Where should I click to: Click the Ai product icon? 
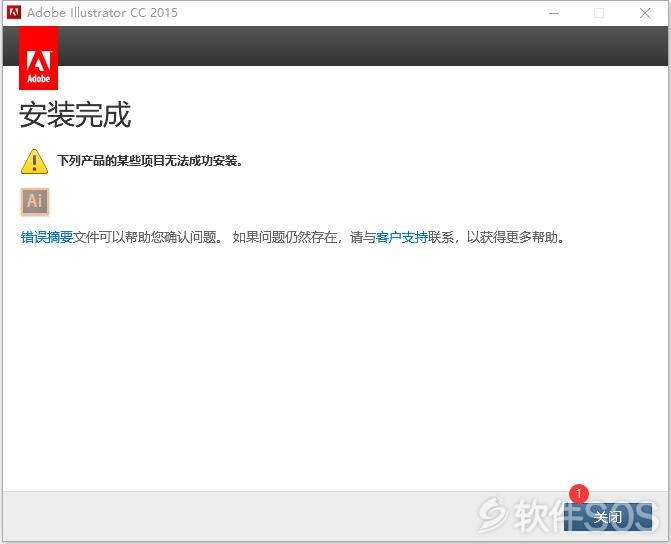pyautogui.click(x=35, y=201)
